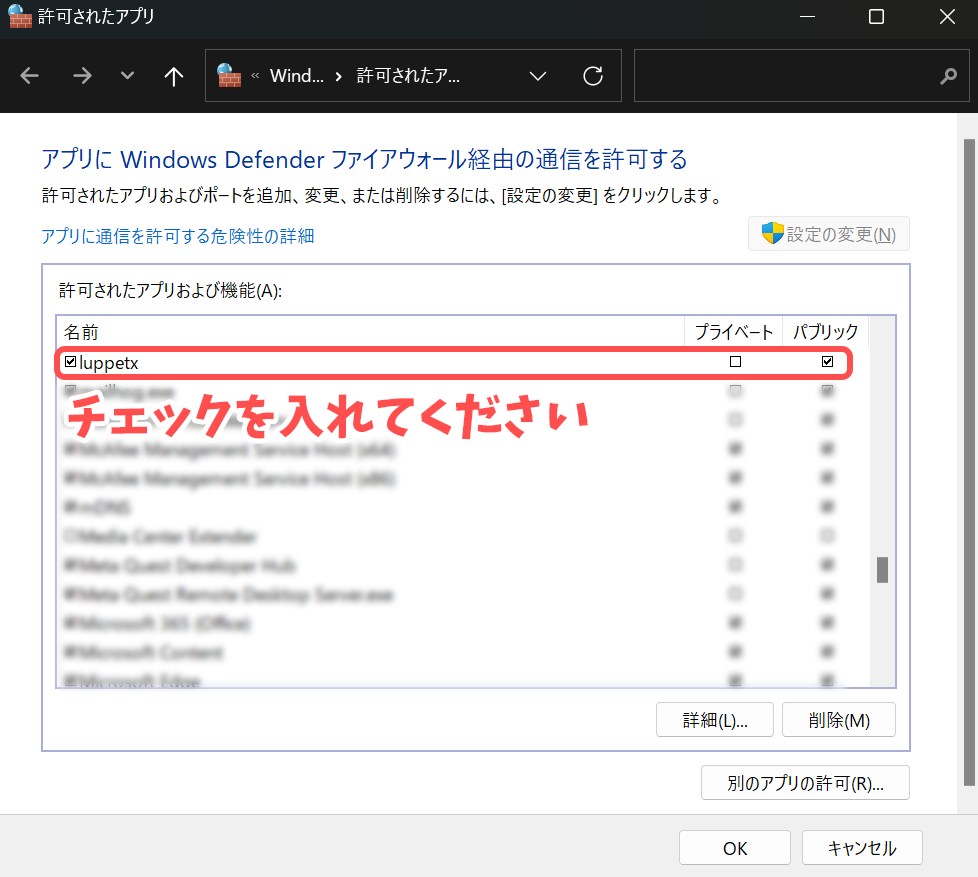The width and height of the screenshot is (978, 877).
Task: Expand the hidden breadcrumb « chevron
Action: tap(255, 76)
